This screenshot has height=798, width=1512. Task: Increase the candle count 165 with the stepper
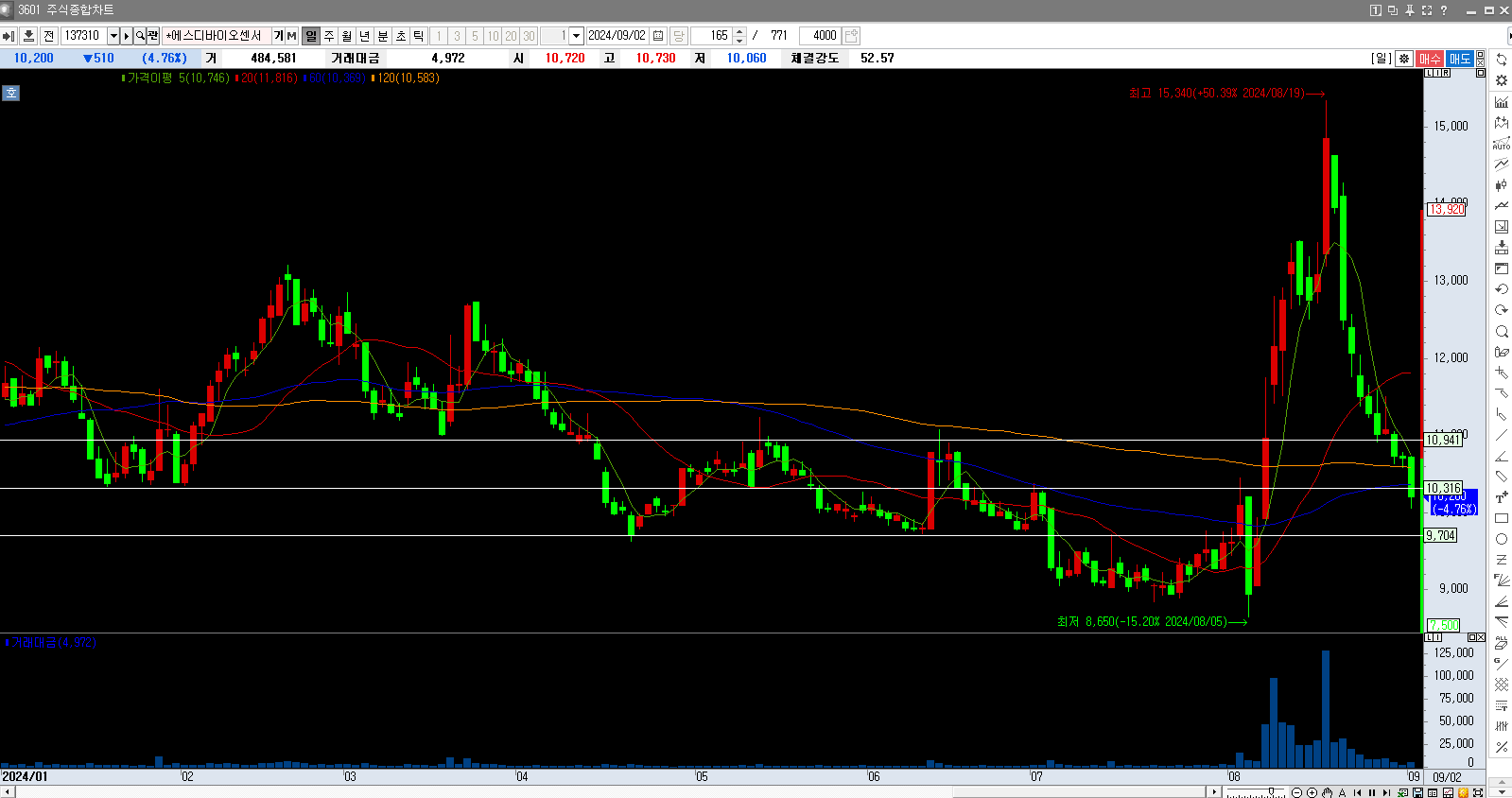point(740,32)
